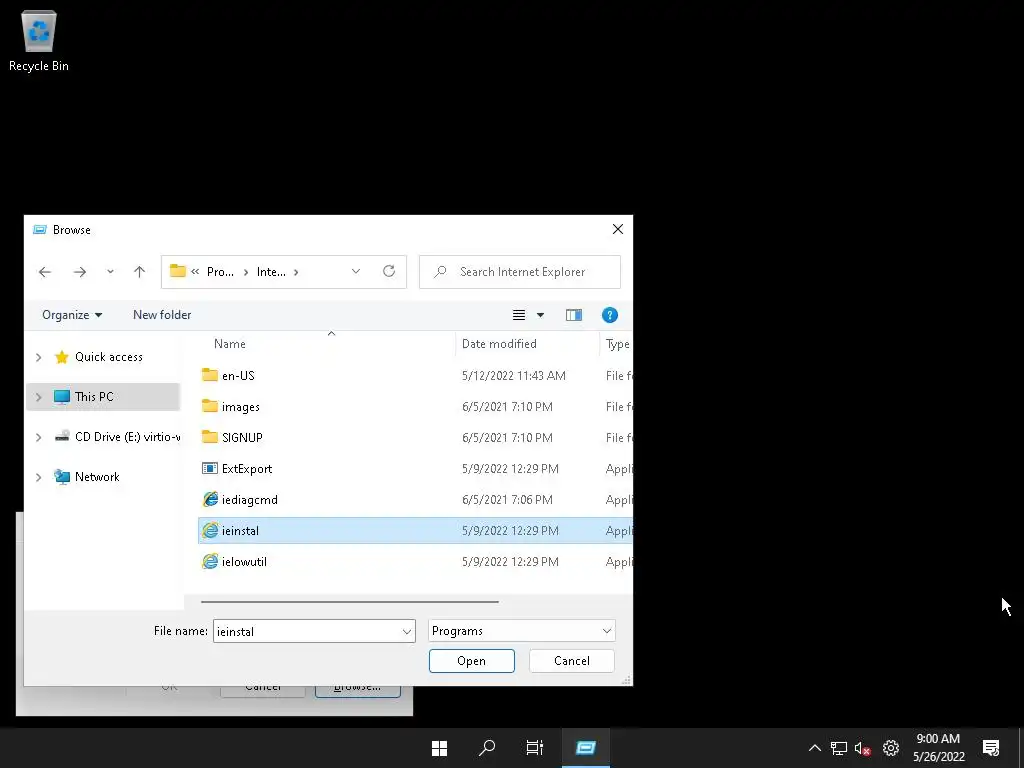Click the muted volume tray icon
The height and width of the screenshot is (768, 1024).
[862, 748]
